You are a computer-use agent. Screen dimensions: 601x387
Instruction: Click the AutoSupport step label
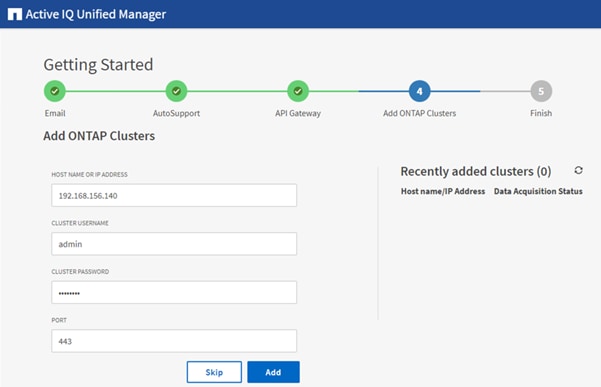pos(176,113)
